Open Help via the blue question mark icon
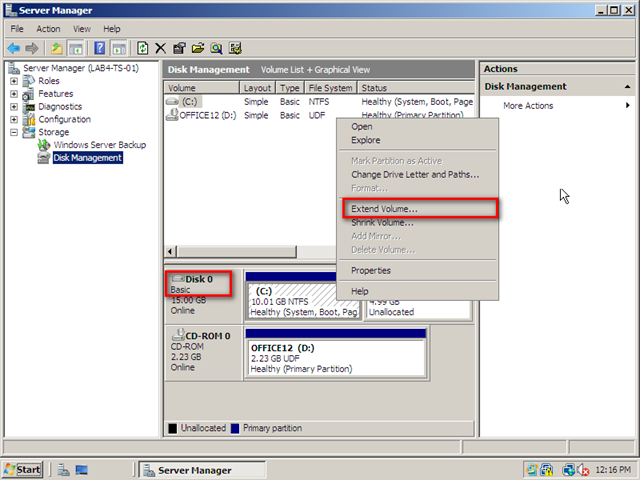 coord(99,49)
